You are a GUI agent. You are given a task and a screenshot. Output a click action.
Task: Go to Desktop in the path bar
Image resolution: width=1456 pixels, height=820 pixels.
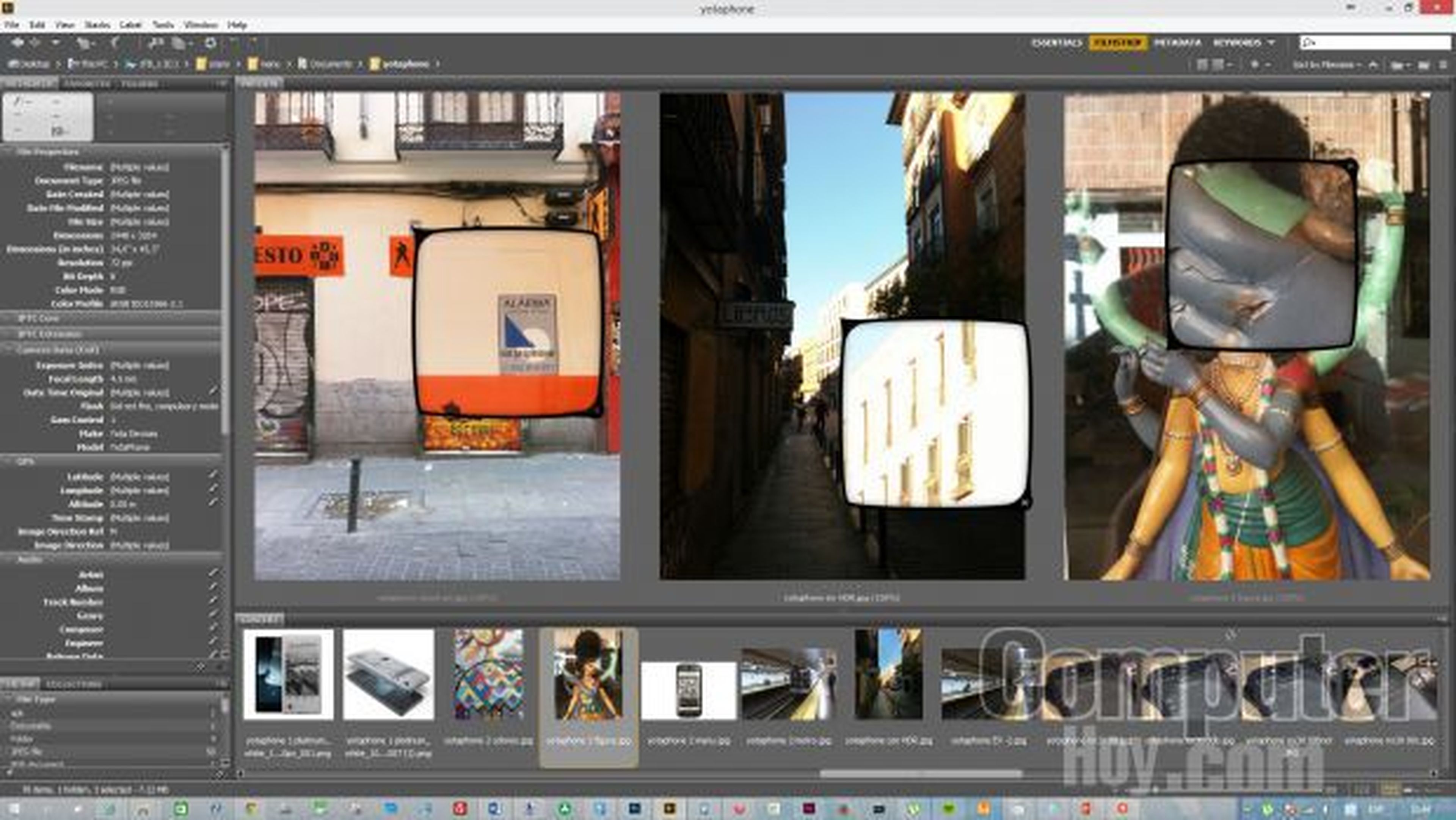tap(30, 64)
